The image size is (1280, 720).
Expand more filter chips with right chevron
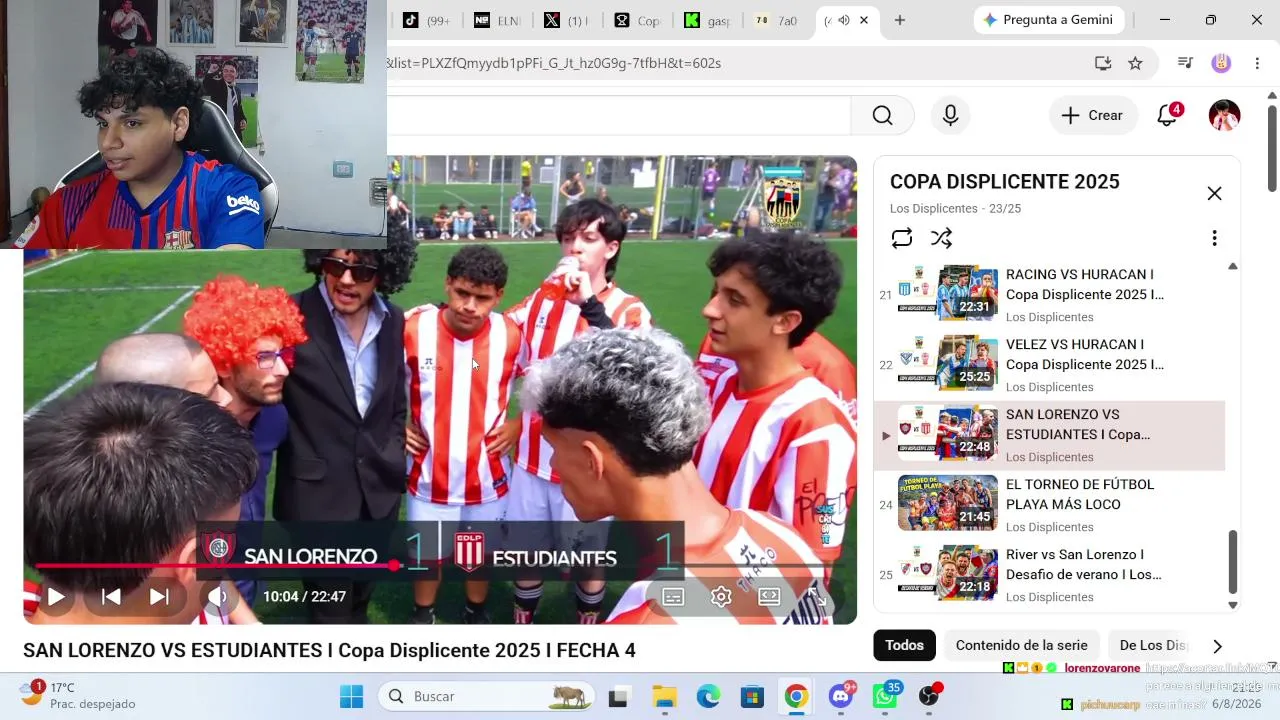[x=1217, y=646]
